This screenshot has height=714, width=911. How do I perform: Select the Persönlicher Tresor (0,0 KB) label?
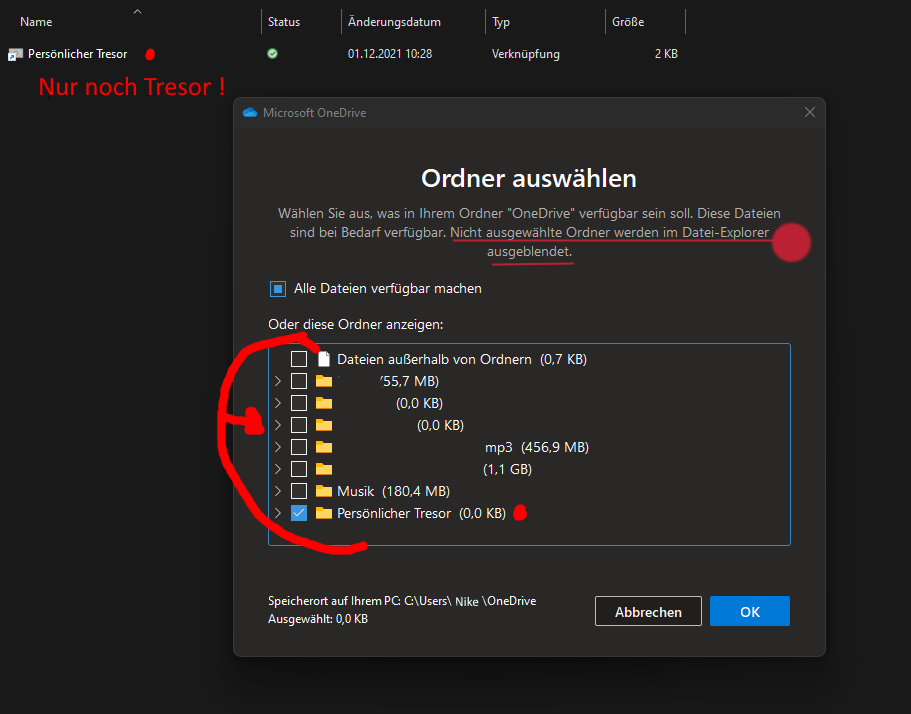click(x=421, y=514)
